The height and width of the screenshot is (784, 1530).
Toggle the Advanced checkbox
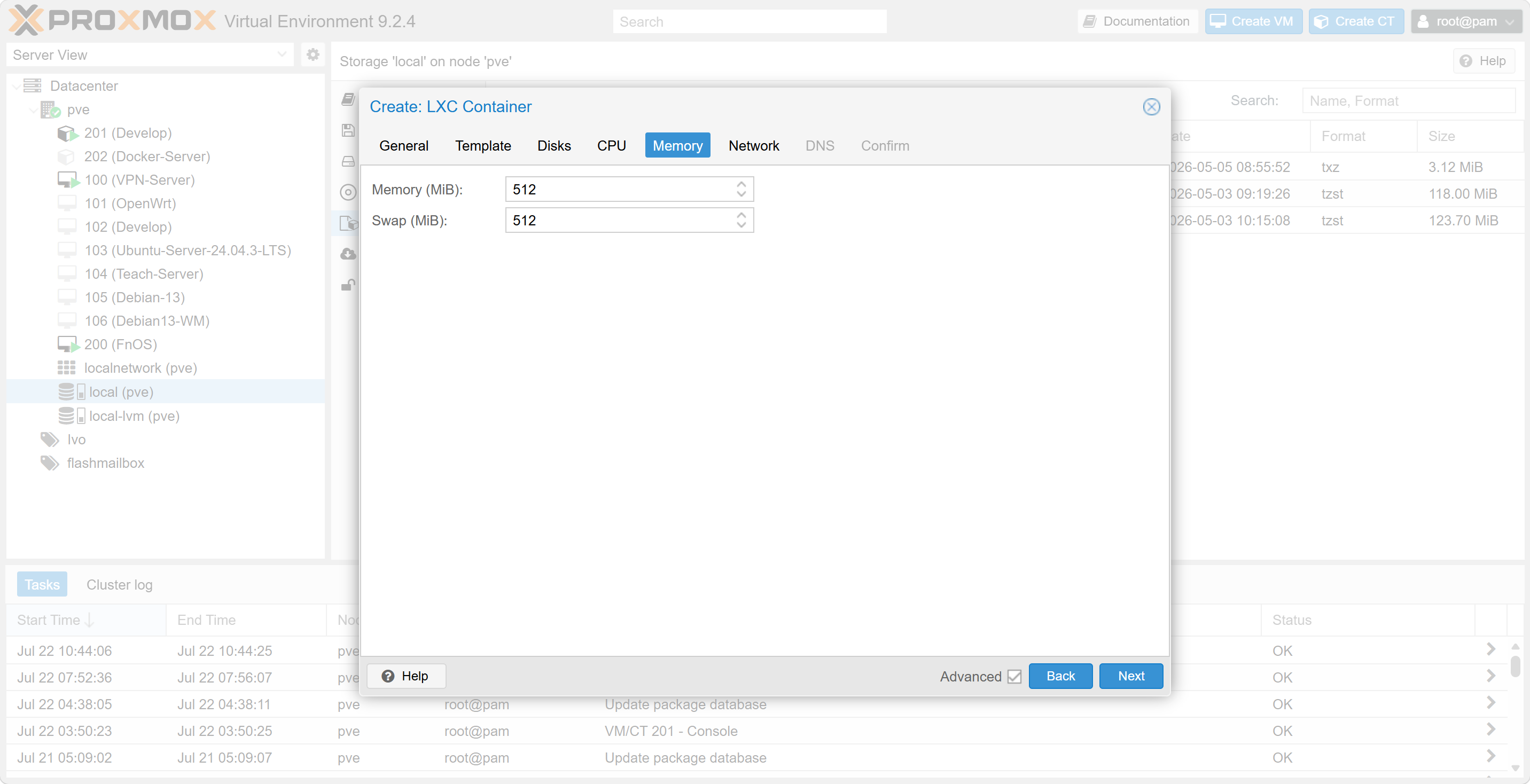1014,676
